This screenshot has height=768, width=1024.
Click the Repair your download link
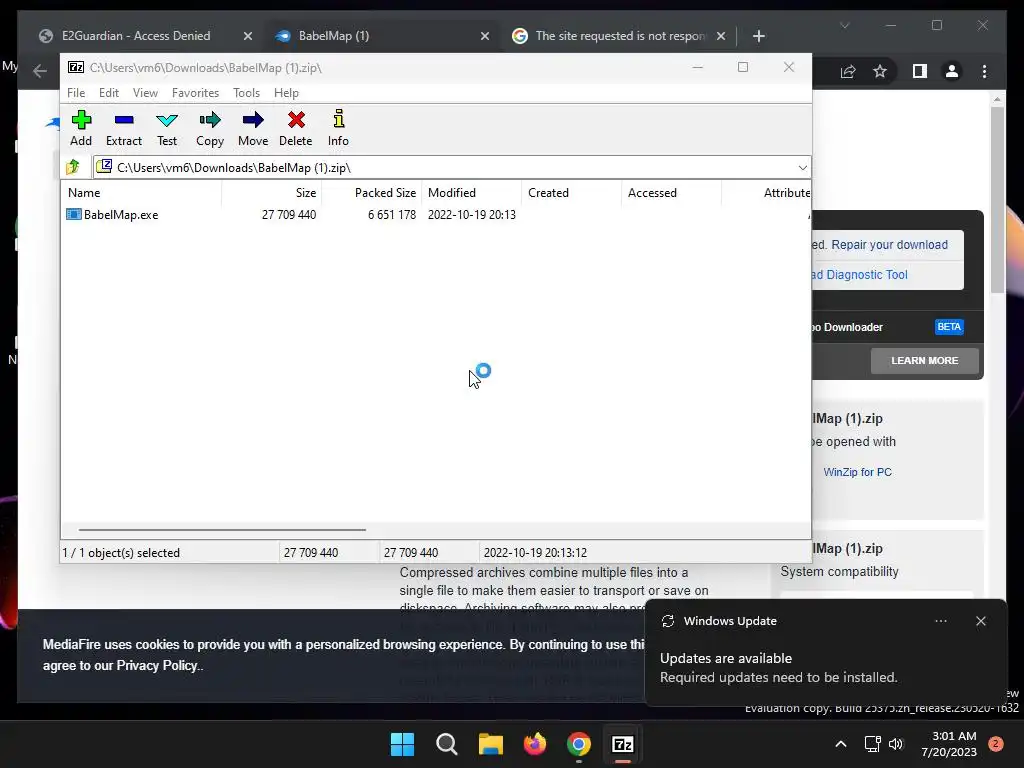(x=889, y=245)
